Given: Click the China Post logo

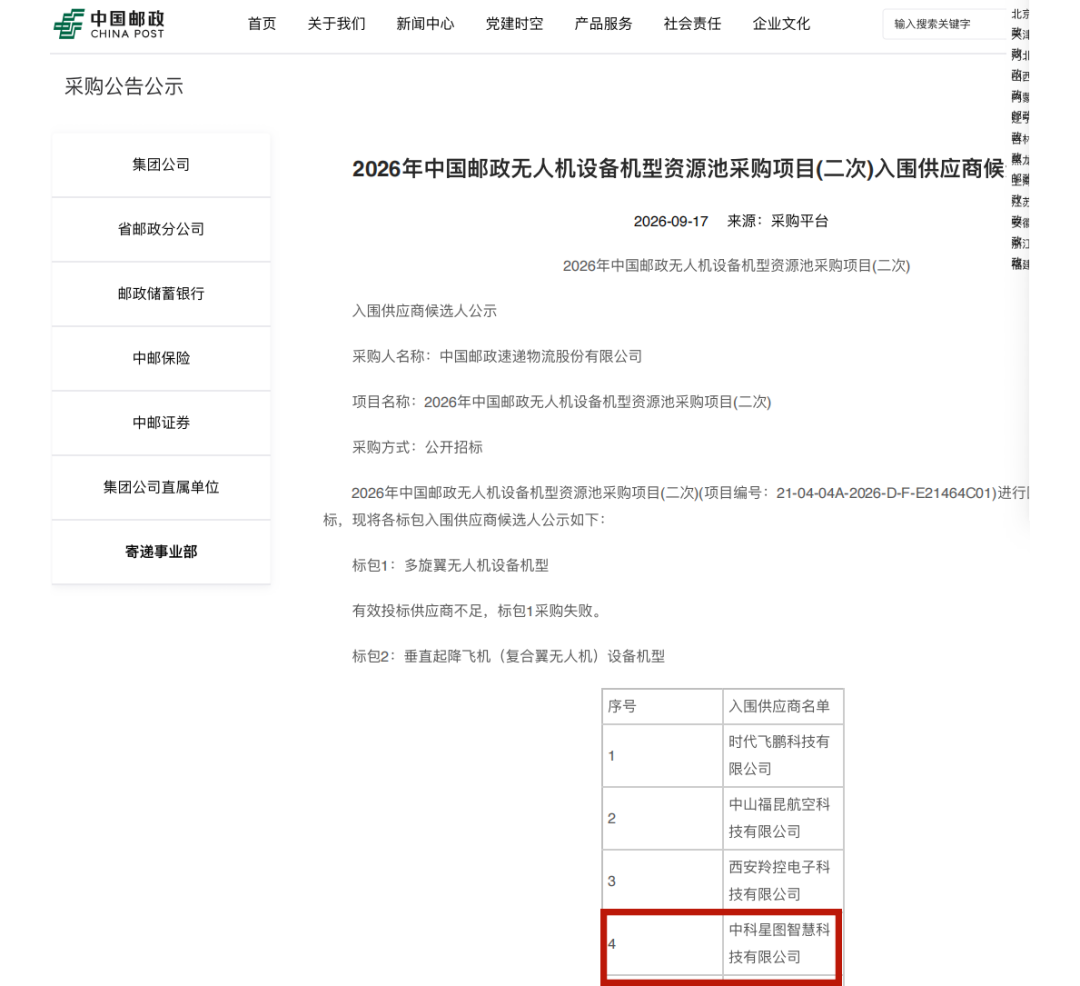Looking at the screenshot, I should click(109, 24).
